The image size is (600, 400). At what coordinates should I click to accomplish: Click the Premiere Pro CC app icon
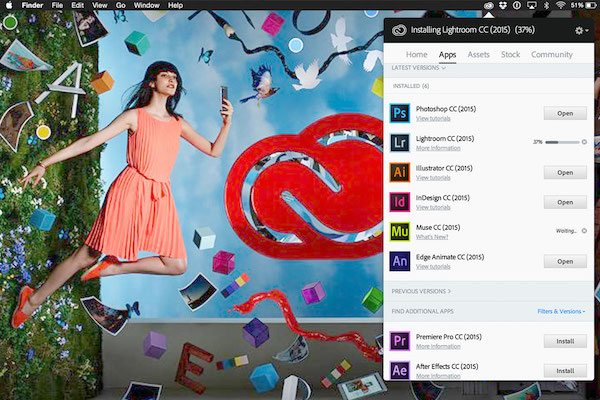pos(400,341)
